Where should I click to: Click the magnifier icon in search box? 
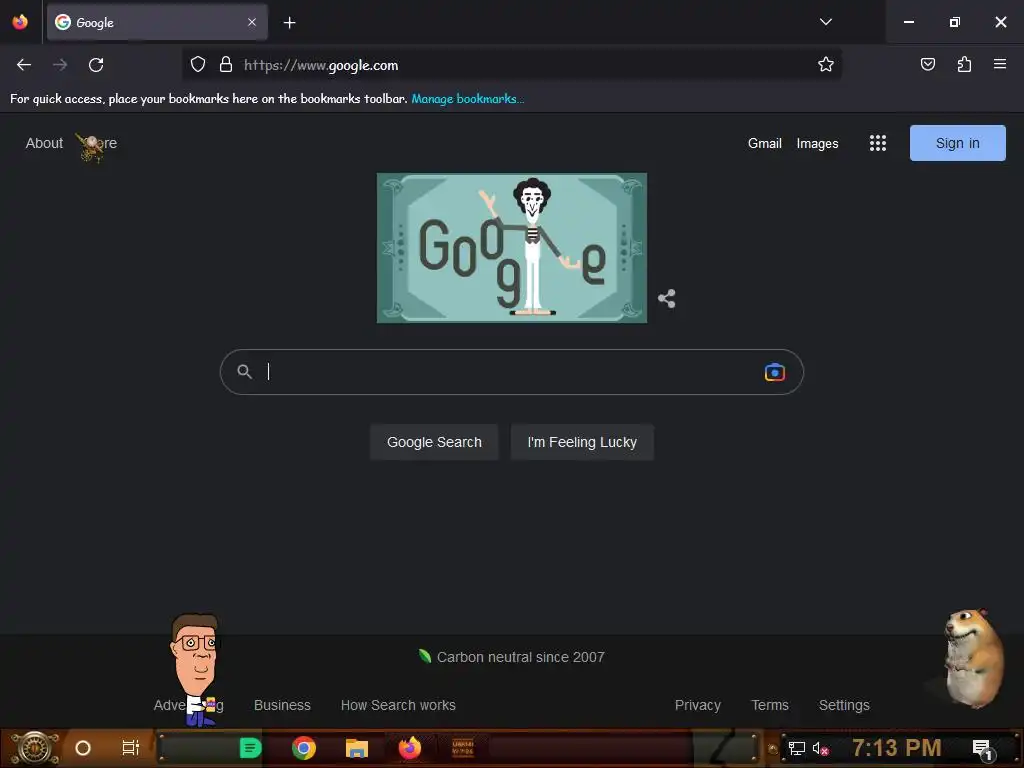[x=244, y=372]
